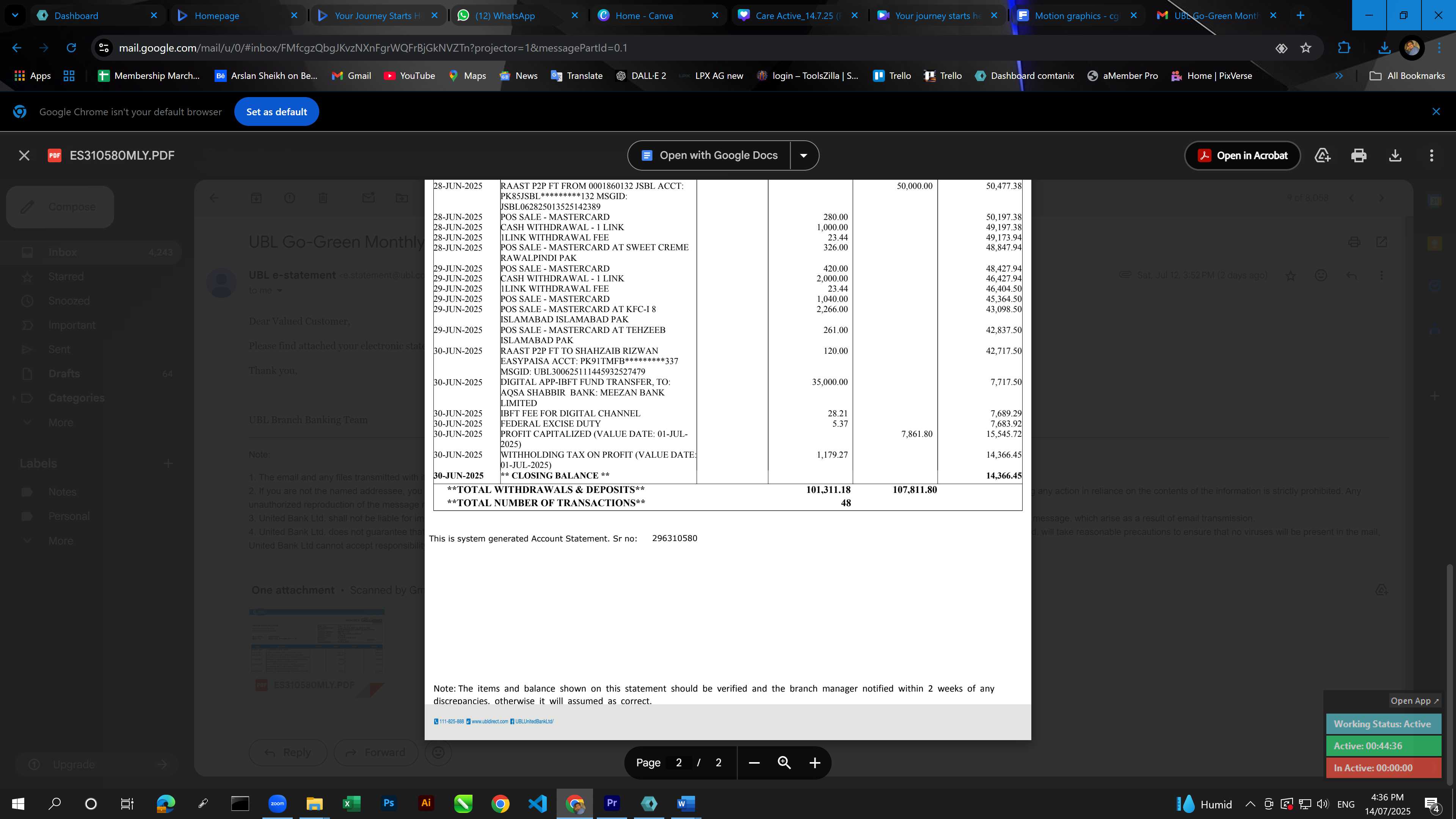
Task: Open volume control in system tray
Action: (1323, 804)
